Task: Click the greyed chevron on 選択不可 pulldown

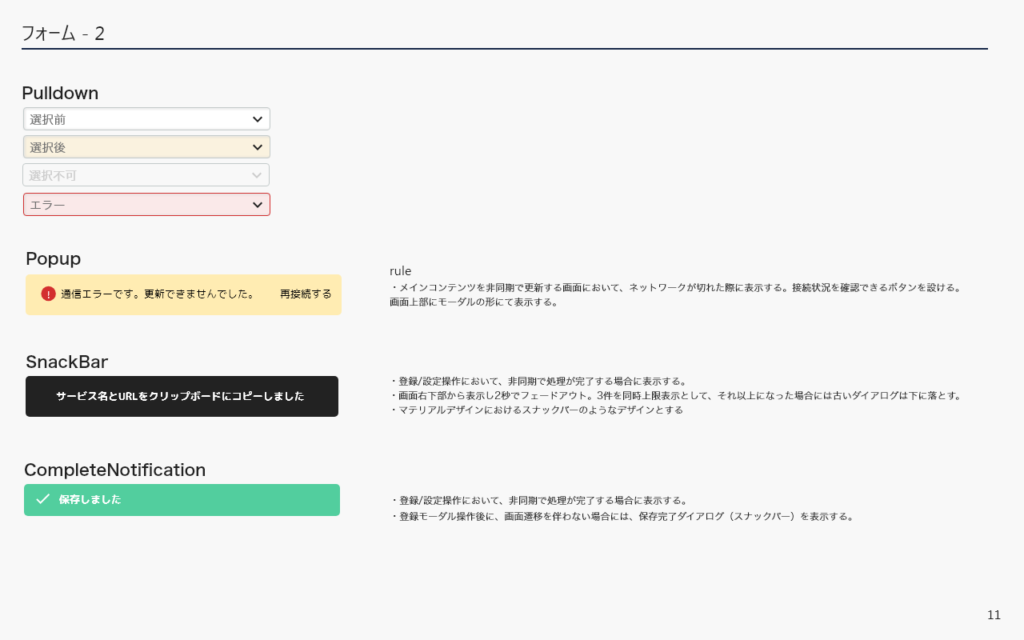Action: pyautogui.click(x=257, y=175)
